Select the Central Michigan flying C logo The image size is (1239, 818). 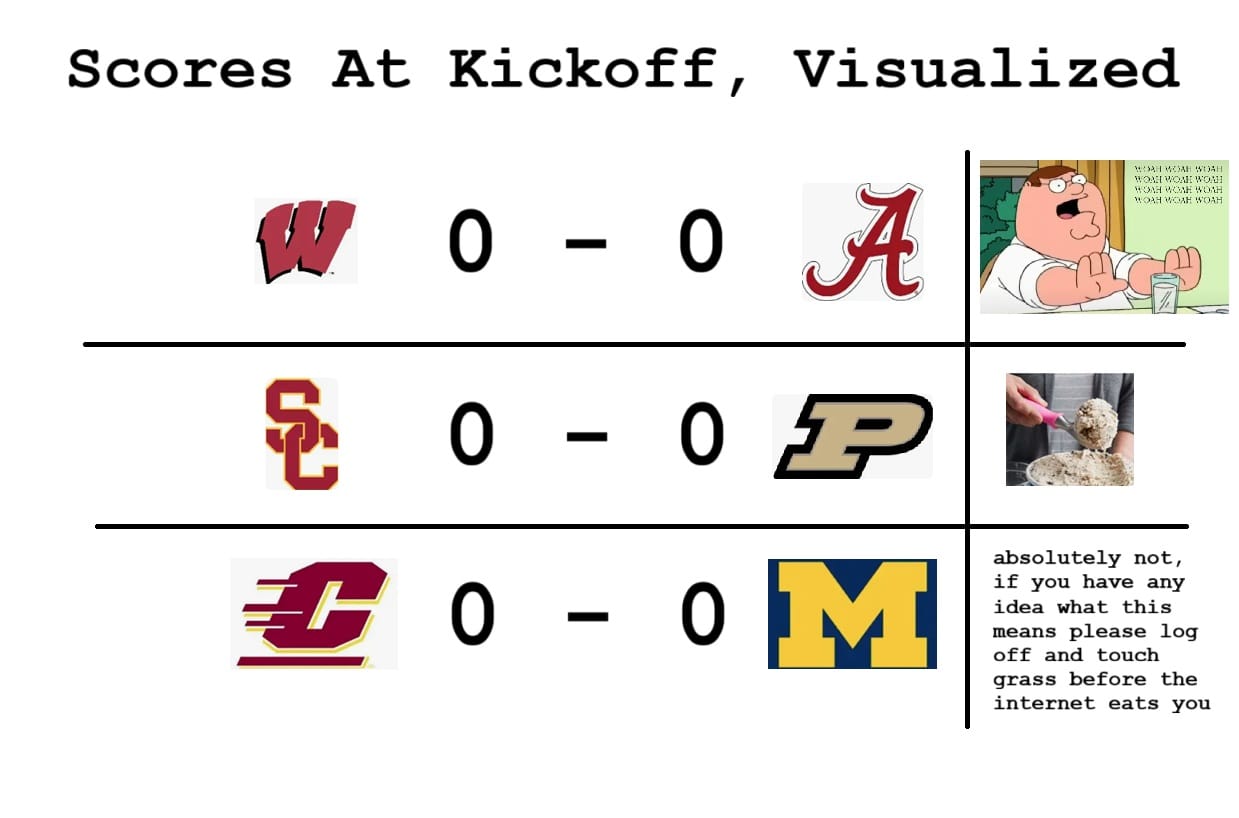pos(314,613)
